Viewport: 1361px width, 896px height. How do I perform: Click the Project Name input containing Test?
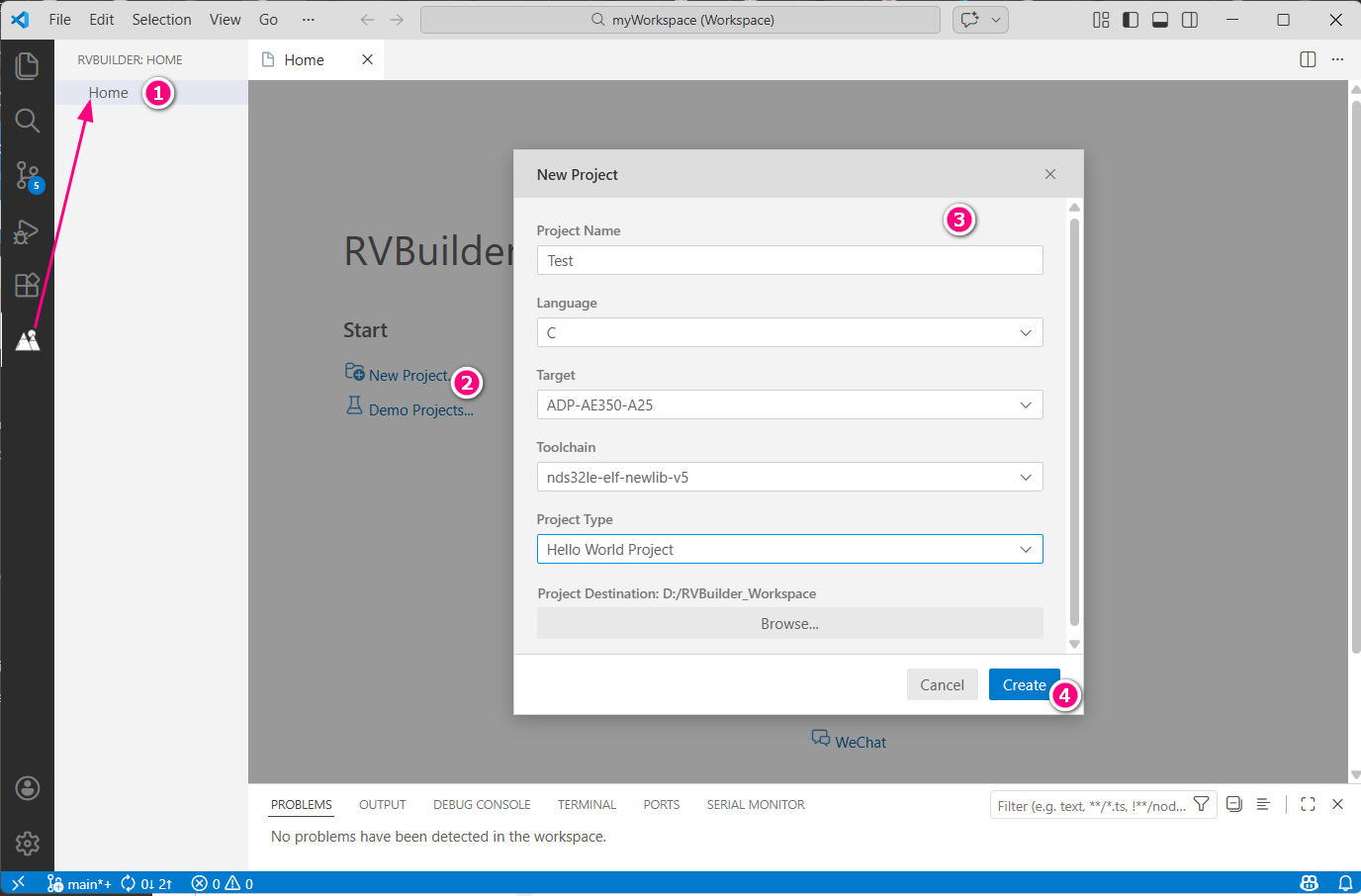coord(789,260)
